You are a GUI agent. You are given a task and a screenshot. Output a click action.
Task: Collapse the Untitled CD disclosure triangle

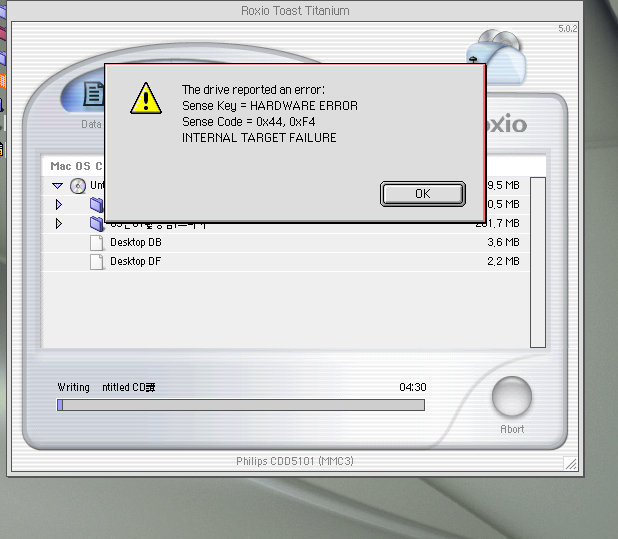click(x=58, y=186)
